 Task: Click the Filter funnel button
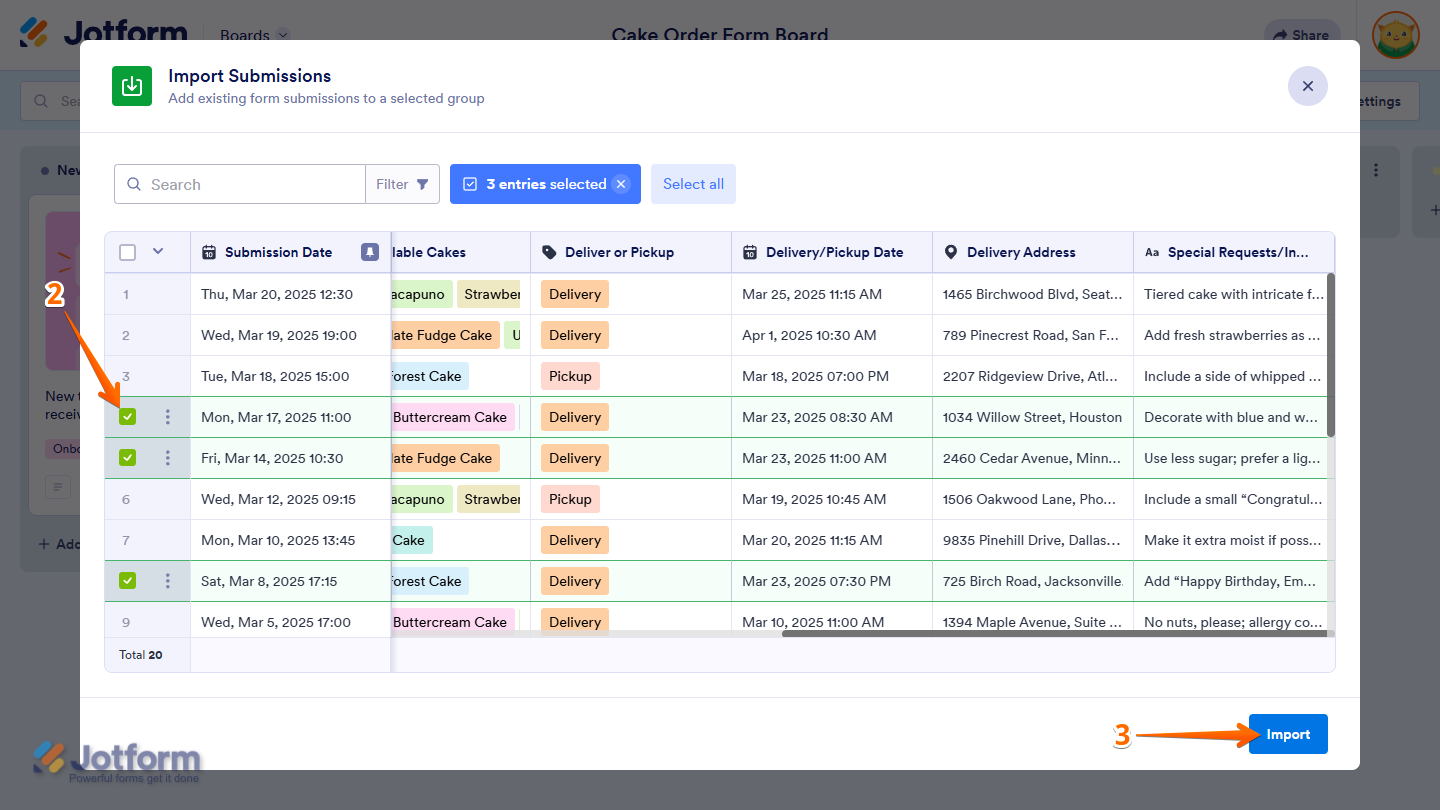402,184
